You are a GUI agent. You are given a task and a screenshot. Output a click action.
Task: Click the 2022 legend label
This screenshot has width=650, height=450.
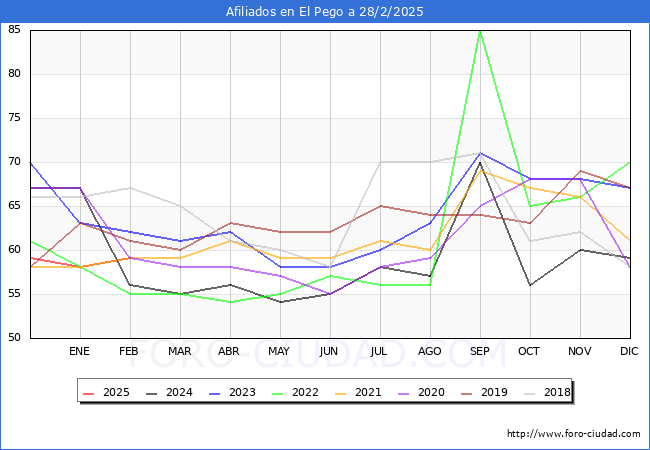coord(305,392)
